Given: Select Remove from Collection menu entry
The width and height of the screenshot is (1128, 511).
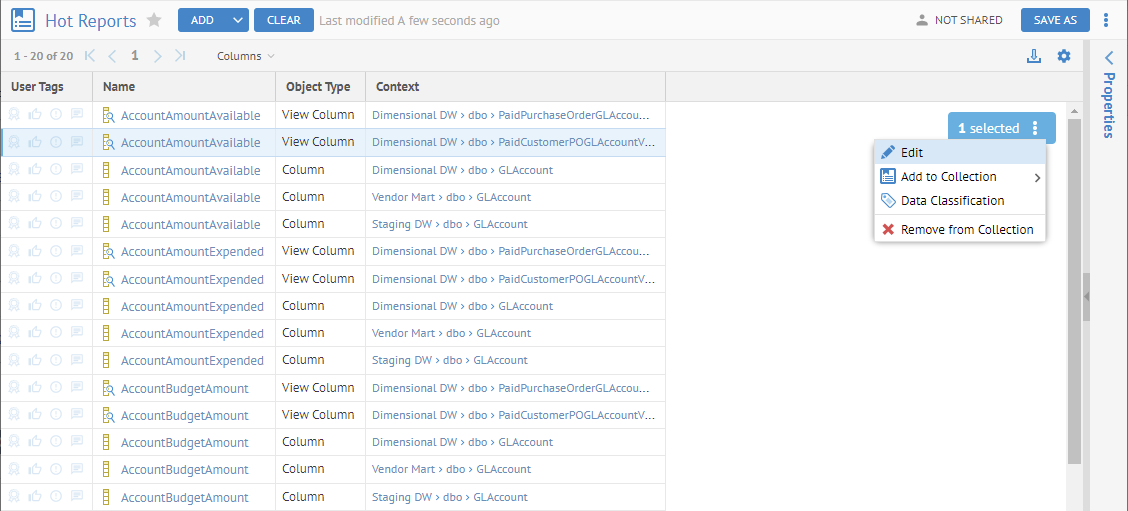Looking at the screenshot, I should click(x=966, y=230).
